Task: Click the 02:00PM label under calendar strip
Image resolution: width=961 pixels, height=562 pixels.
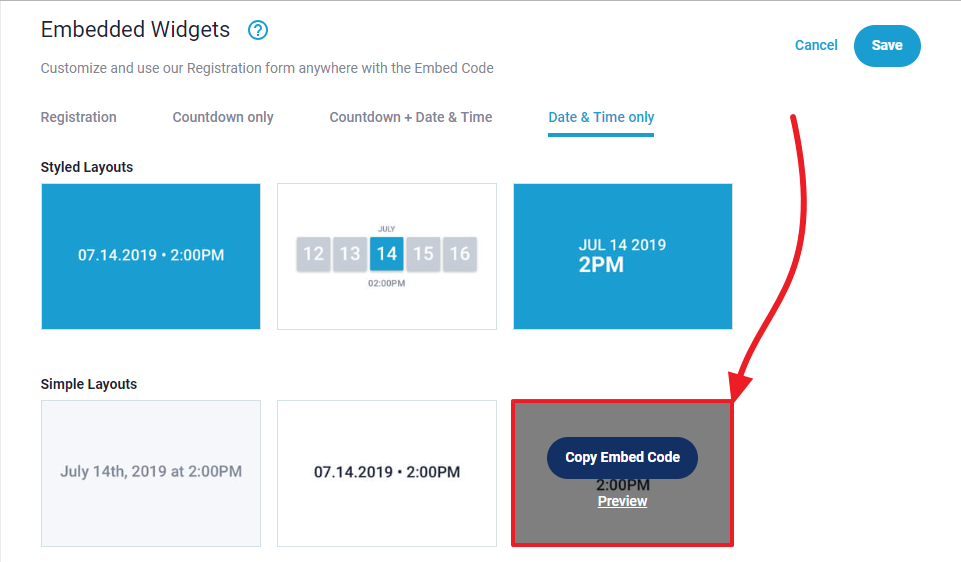Action: point(387,284)
